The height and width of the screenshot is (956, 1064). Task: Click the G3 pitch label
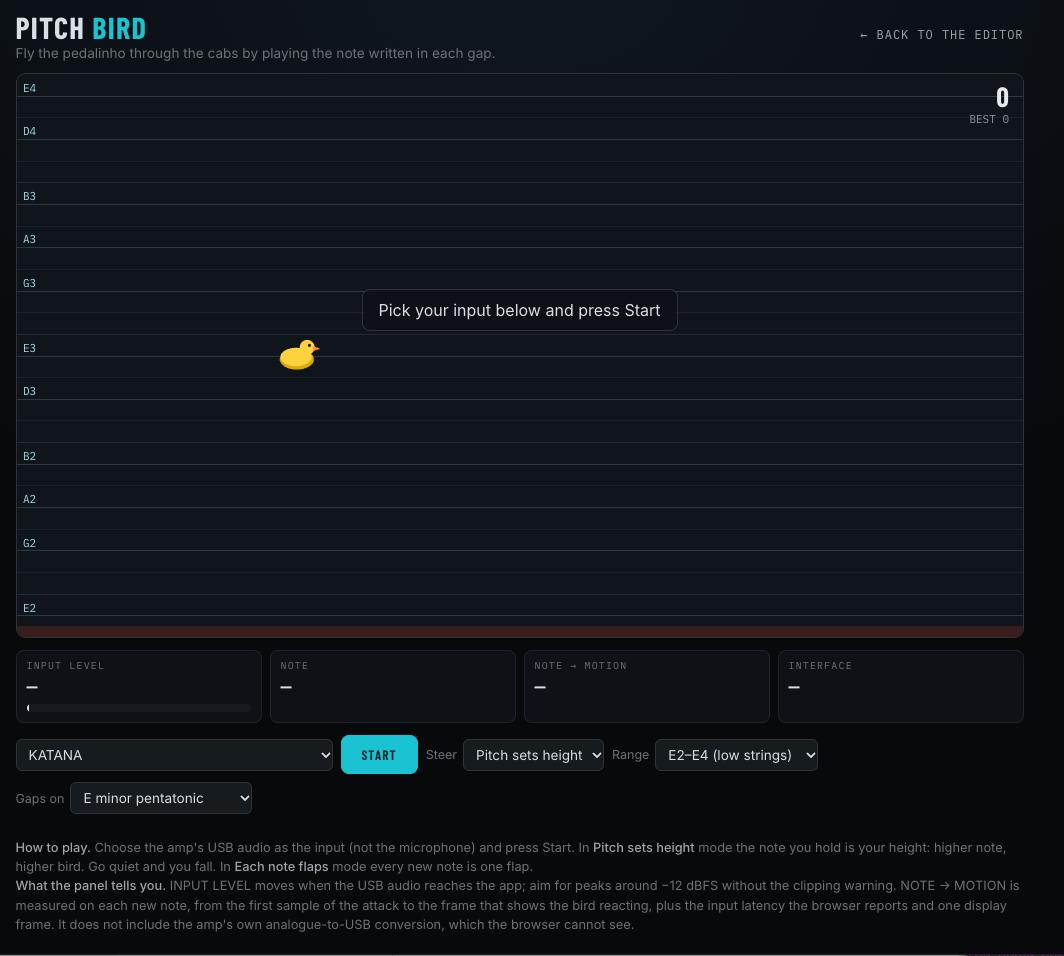pyautogui.click(x=29, y=283)
